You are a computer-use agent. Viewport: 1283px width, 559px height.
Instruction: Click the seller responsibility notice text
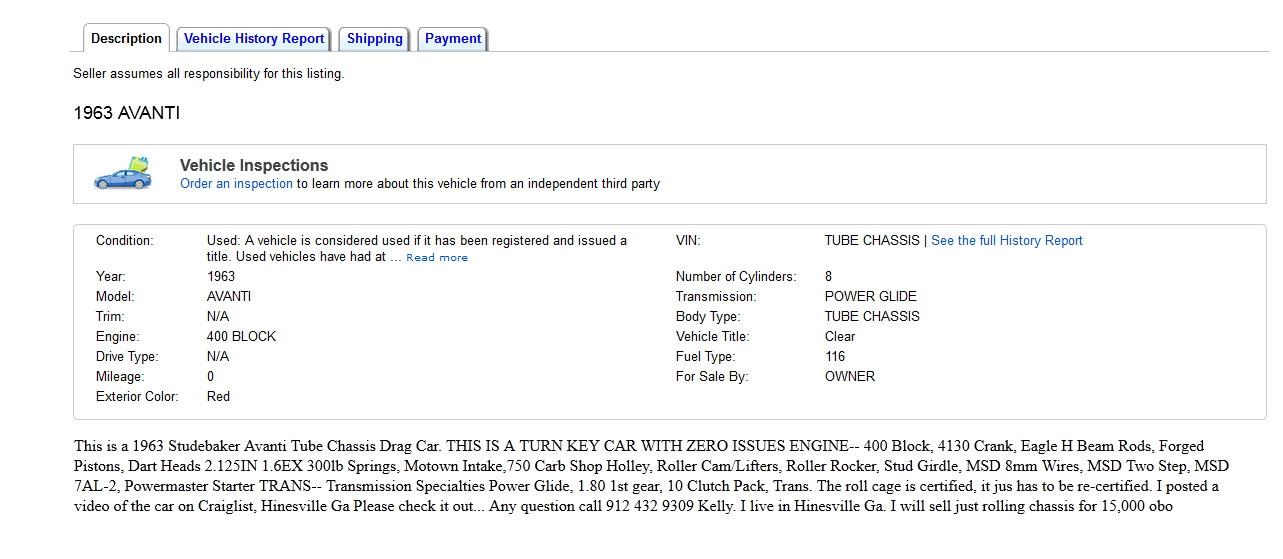pyautogui.click(x=208, y=74)
